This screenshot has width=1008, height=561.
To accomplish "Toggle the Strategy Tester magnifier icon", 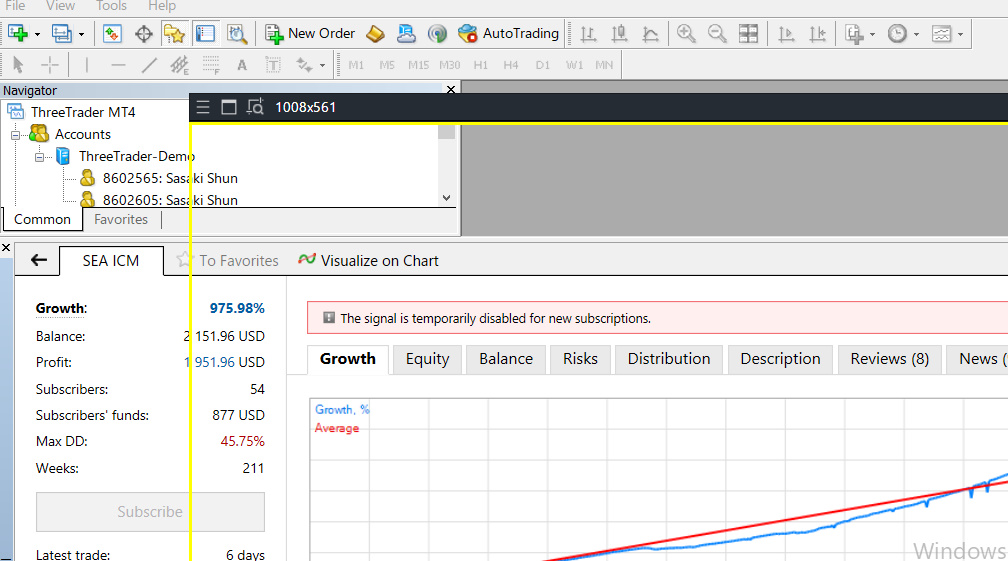I will pyautogui.click(x=237, y=33).
